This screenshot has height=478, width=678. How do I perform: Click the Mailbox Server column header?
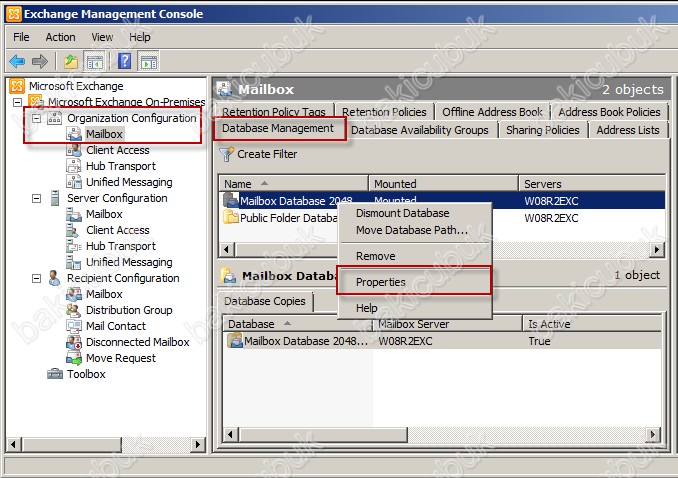click(x=448, y=324)
